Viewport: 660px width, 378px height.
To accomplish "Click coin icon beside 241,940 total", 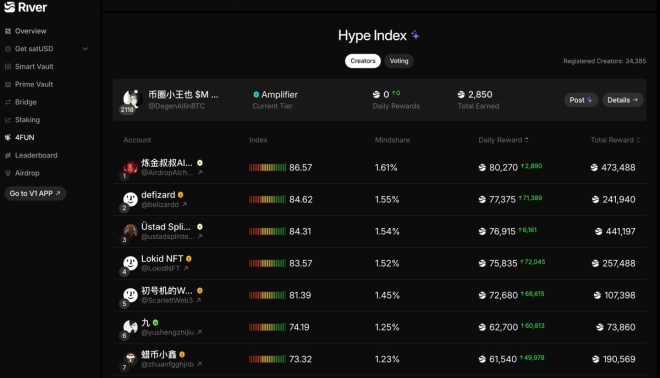I will coord(595,200).
